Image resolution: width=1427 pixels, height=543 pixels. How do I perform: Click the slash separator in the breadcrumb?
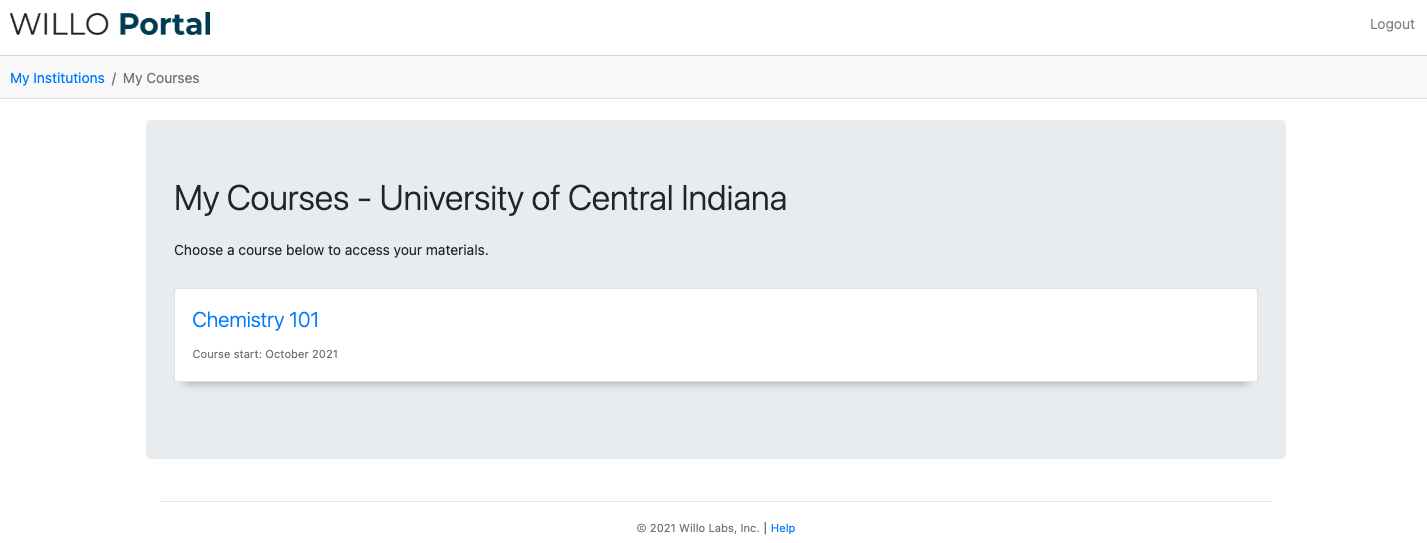click(x=114, y=78)
